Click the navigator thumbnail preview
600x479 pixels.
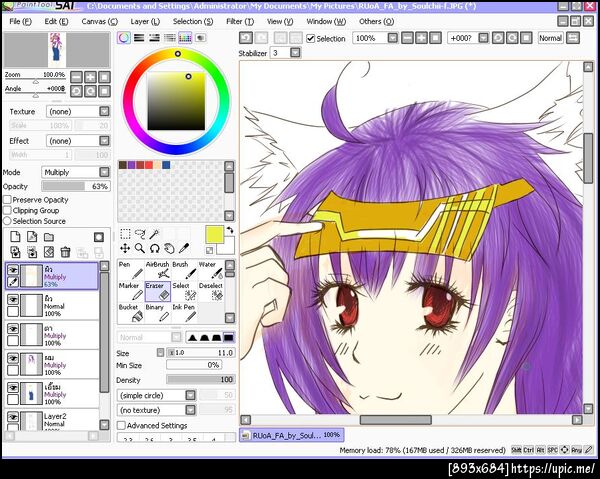57,50
